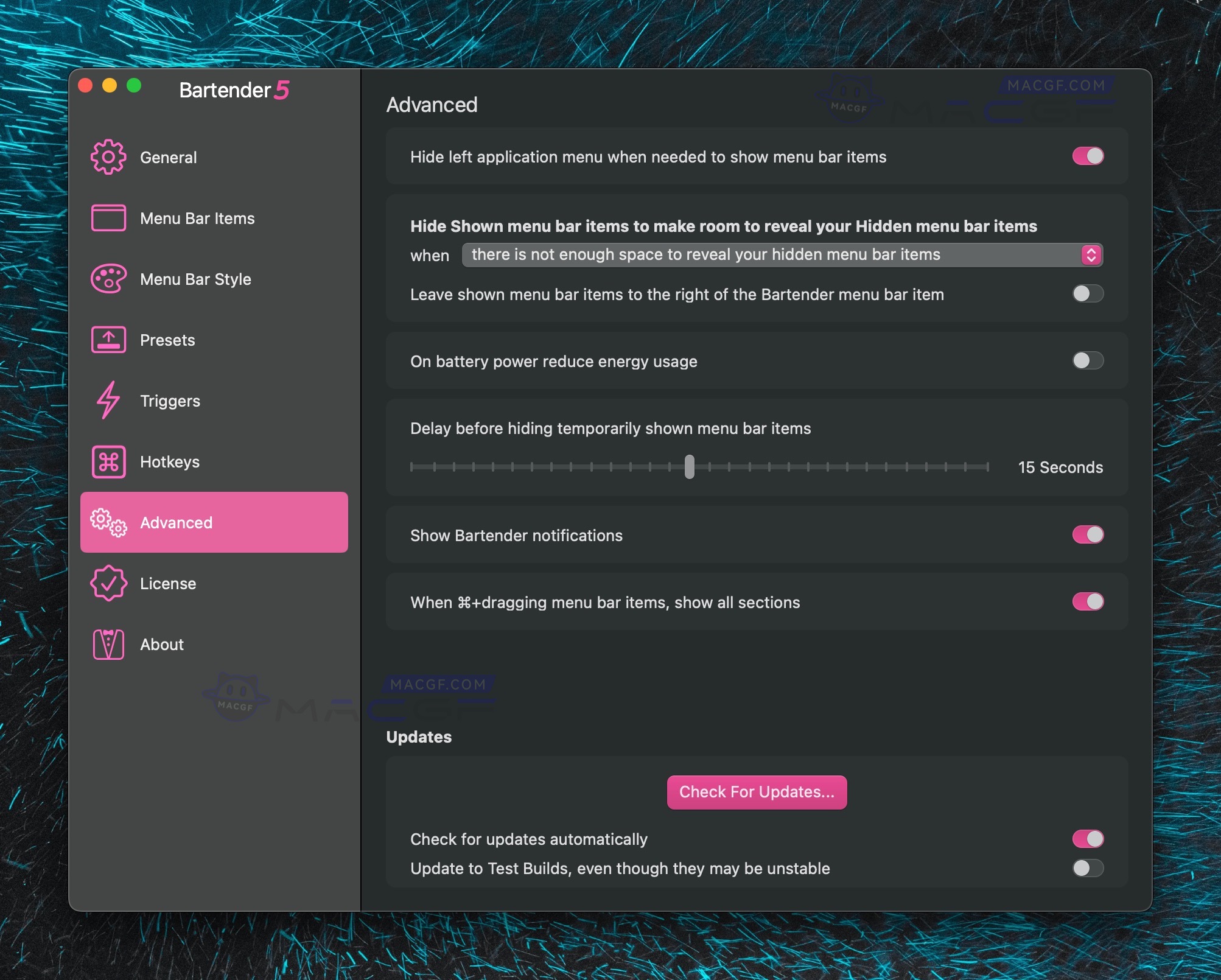Click the Hotkeys command key icon
1221x980 pixels.
click(x=108, y=461)
